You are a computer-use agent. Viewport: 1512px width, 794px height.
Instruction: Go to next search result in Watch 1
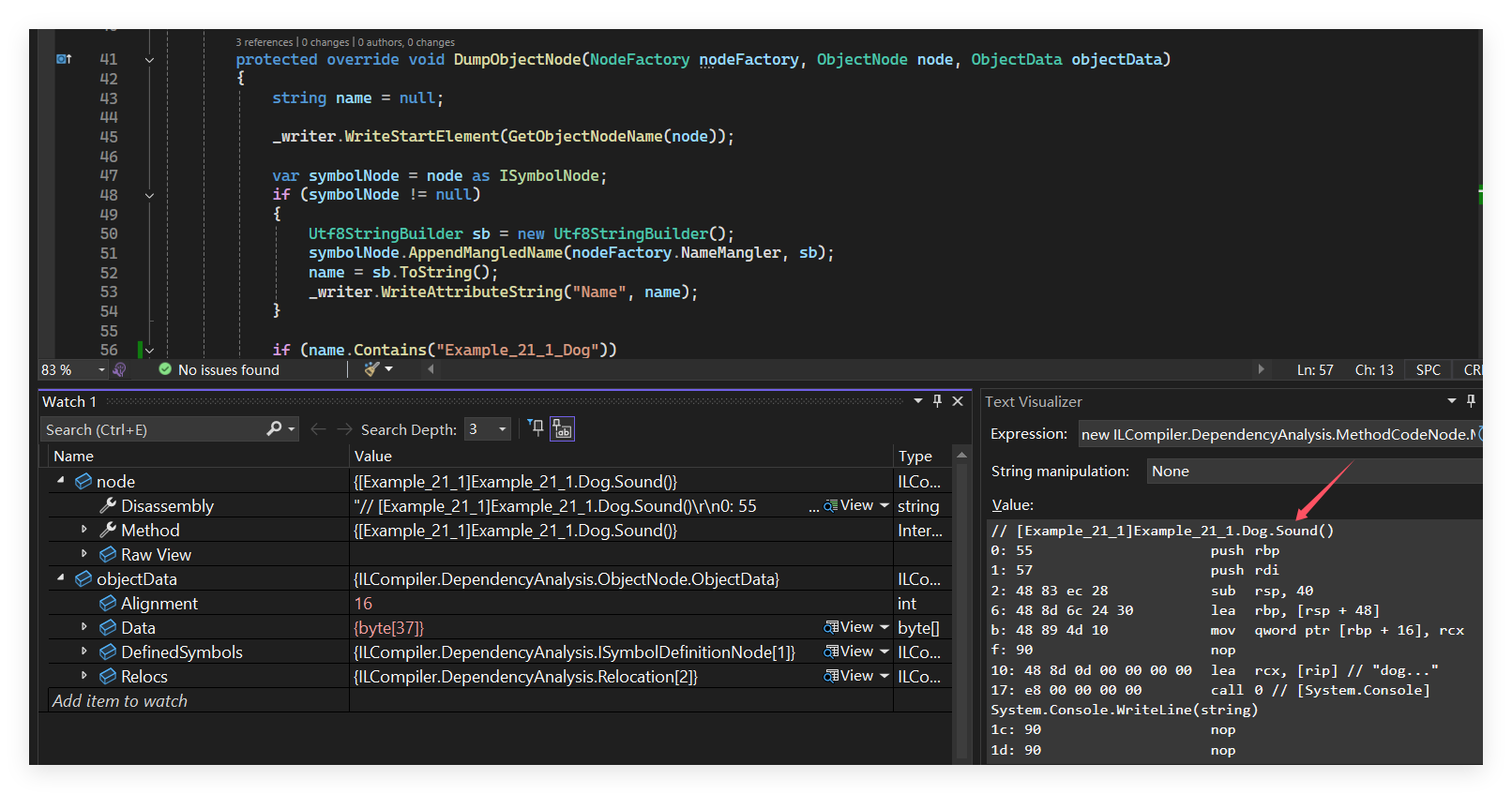coord(344,429)
